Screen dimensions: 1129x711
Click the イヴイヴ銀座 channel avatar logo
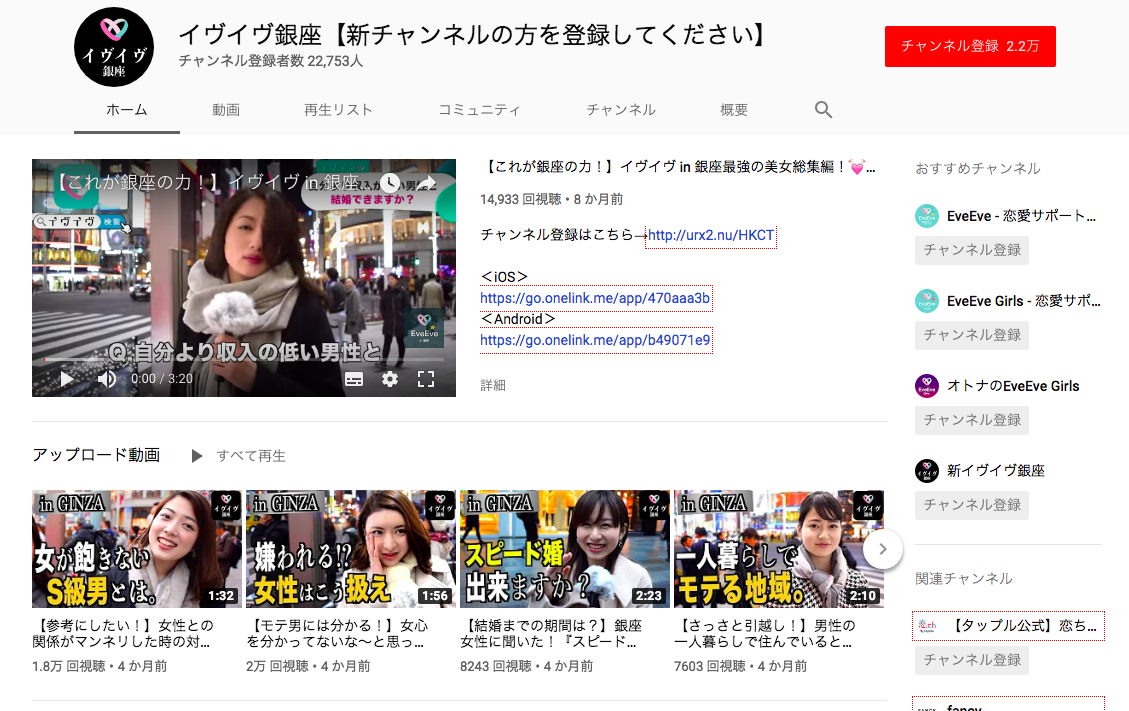tap(114, 47)
